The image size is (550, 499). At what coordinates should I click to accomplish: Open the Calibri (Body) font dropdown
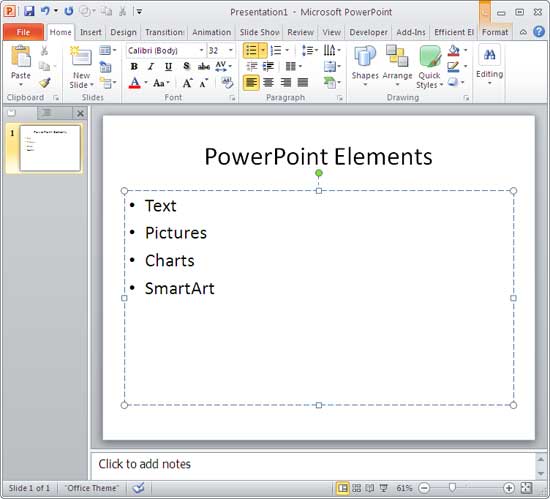coord(202,50)
